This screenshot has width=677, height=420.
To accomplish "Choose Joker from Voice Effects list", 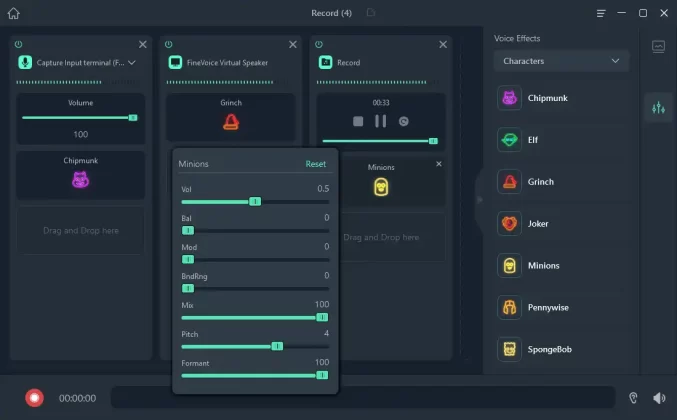I will pos(561,224).
